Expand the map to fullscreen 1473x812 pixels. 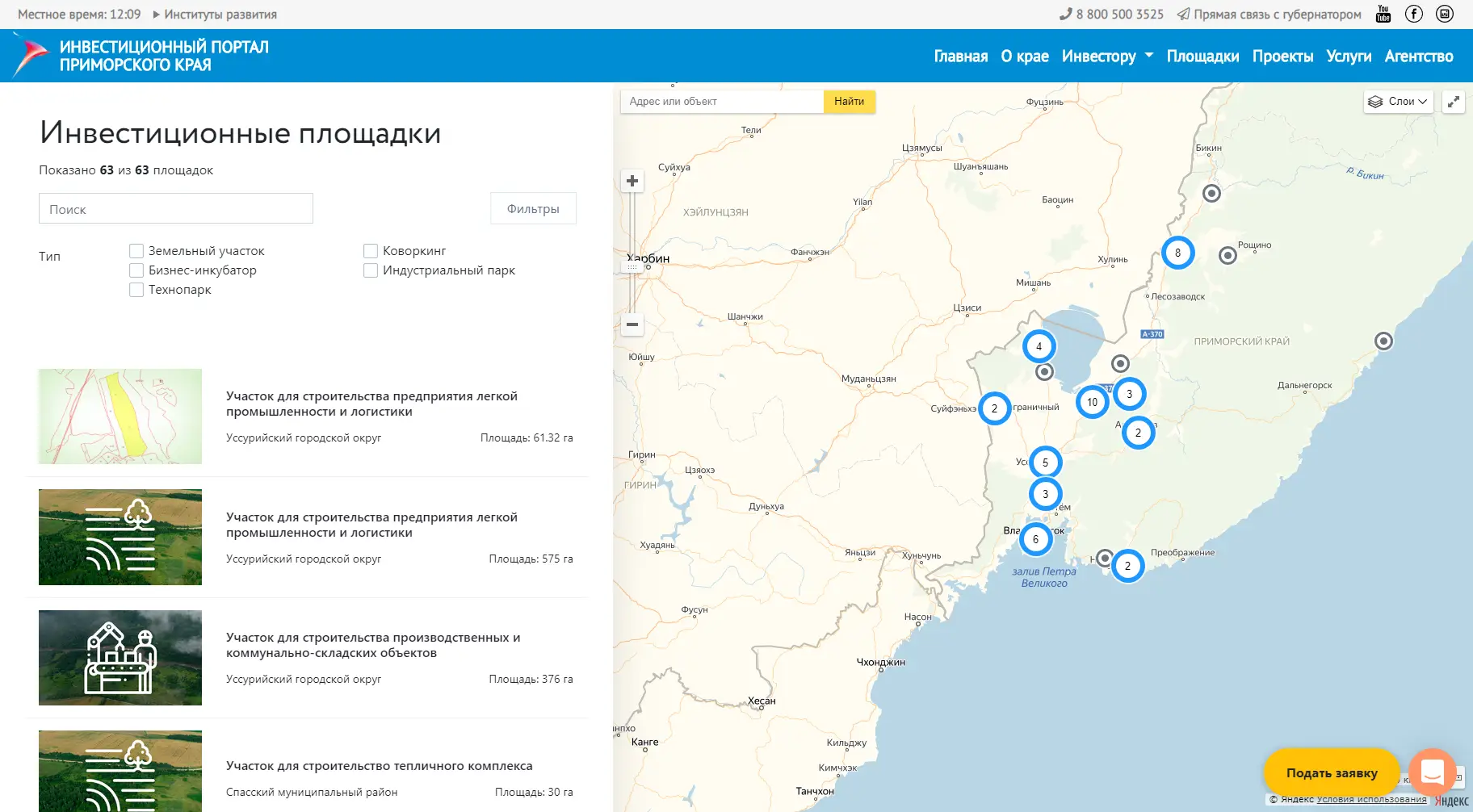click(1454, 102)
